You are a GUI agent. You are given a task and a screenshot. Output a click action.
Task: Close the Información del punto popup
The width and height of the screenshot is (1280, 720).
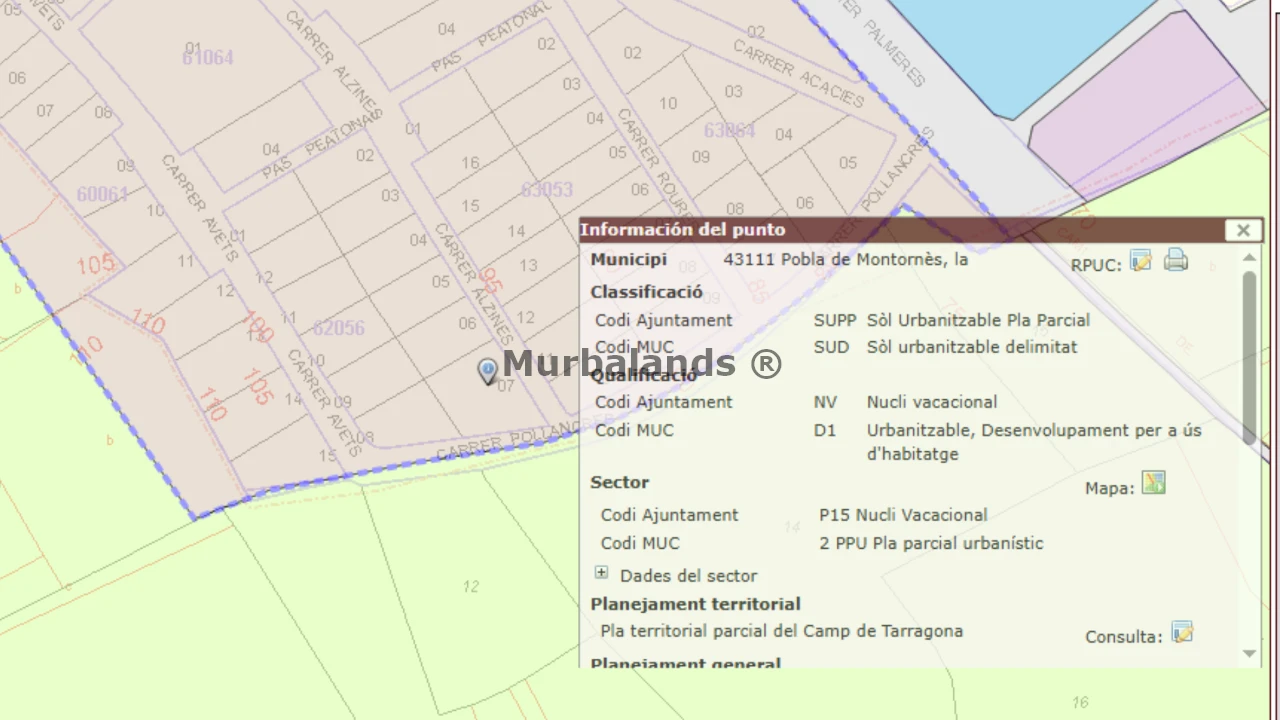[1243, 230]
